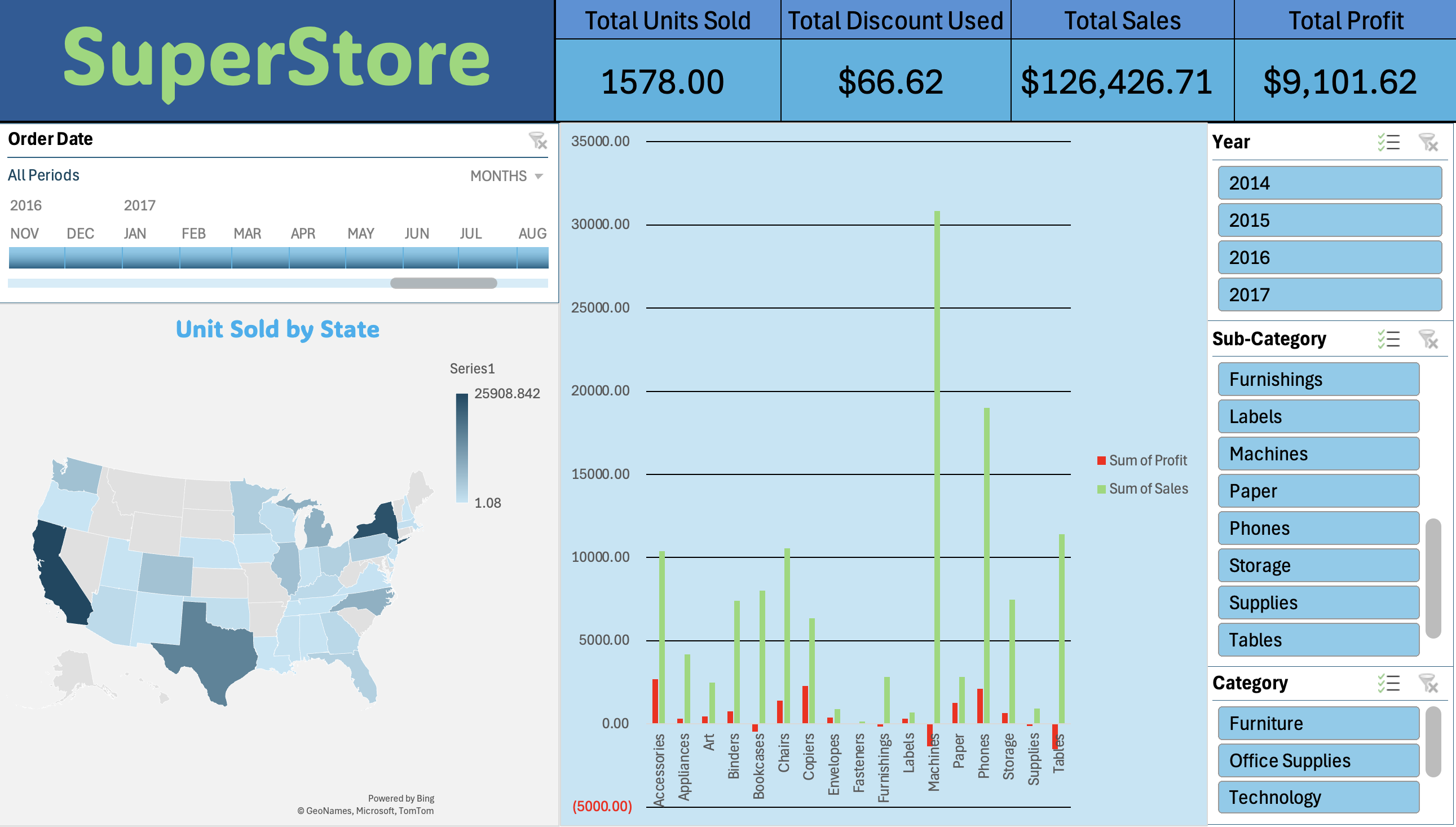The width and height of the screenshot is (1456, 827).
Task: Select the Machines sub-category
Action: 1318,453
